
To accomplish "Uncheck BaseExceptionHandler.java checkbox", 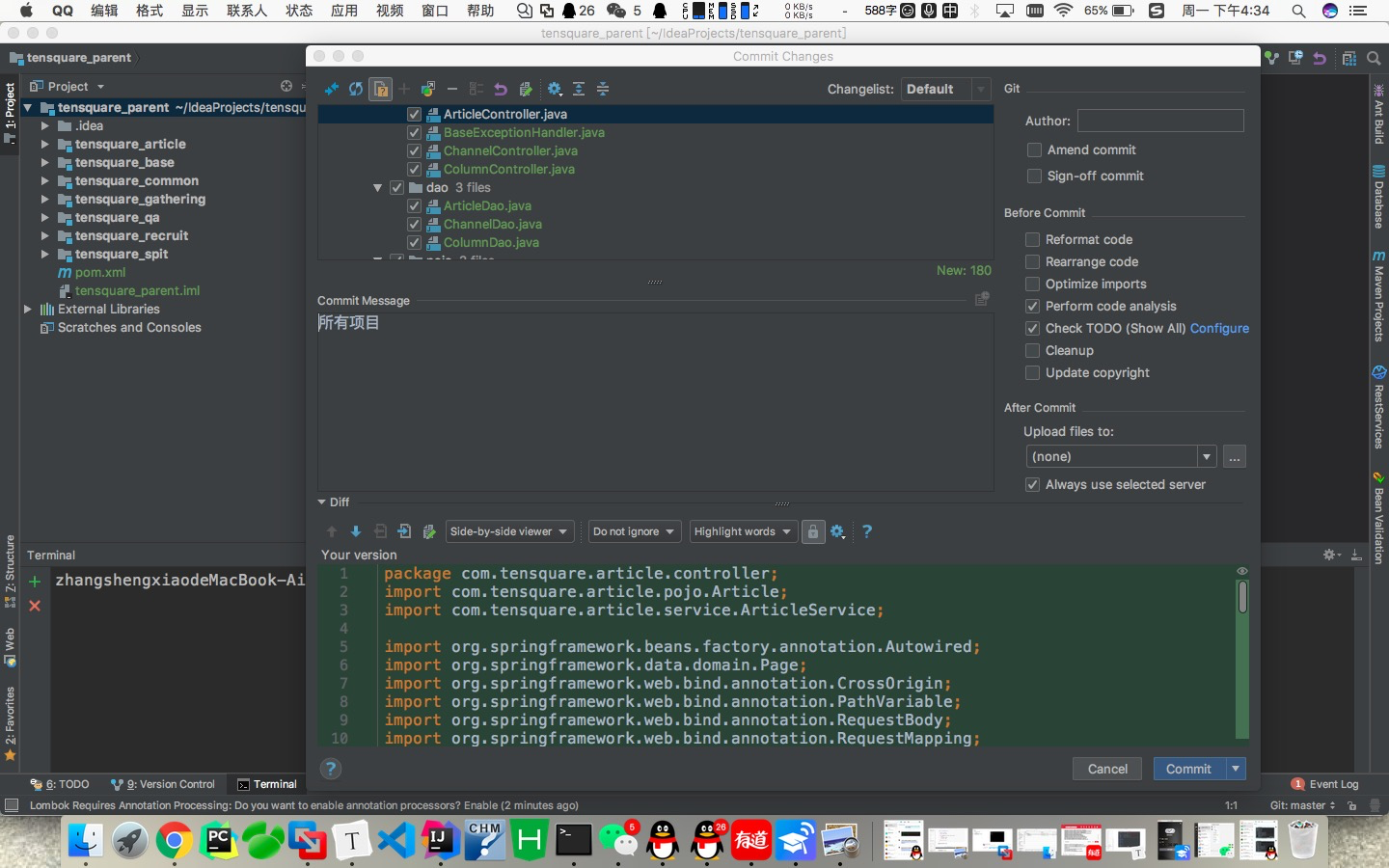I will point(414,132).
